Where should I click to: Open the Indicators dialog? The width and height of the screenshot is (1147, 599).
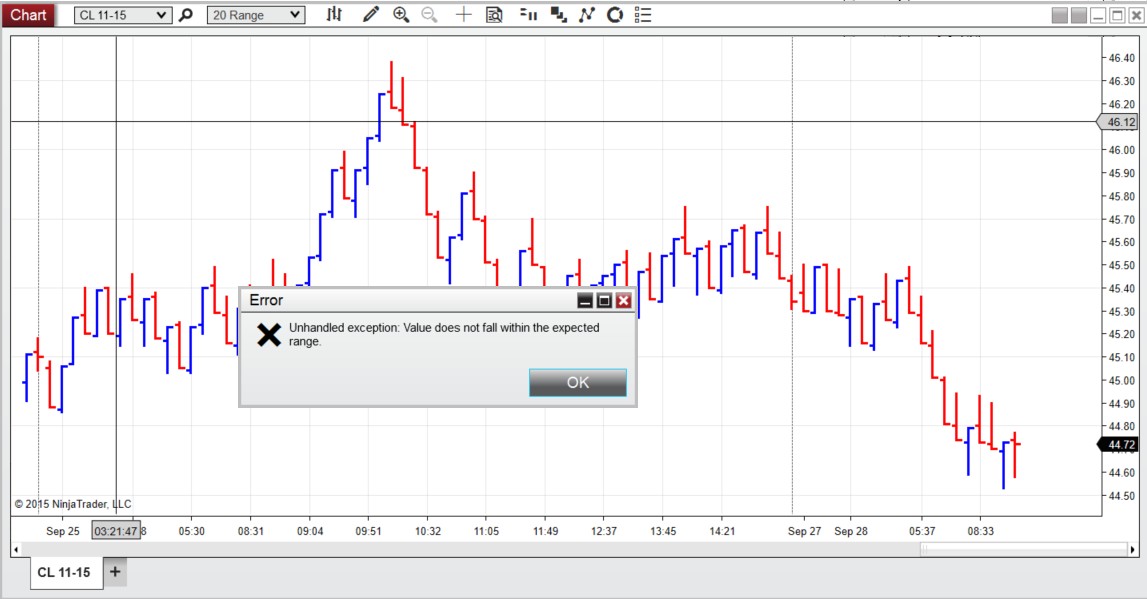(x=587, y=15)
